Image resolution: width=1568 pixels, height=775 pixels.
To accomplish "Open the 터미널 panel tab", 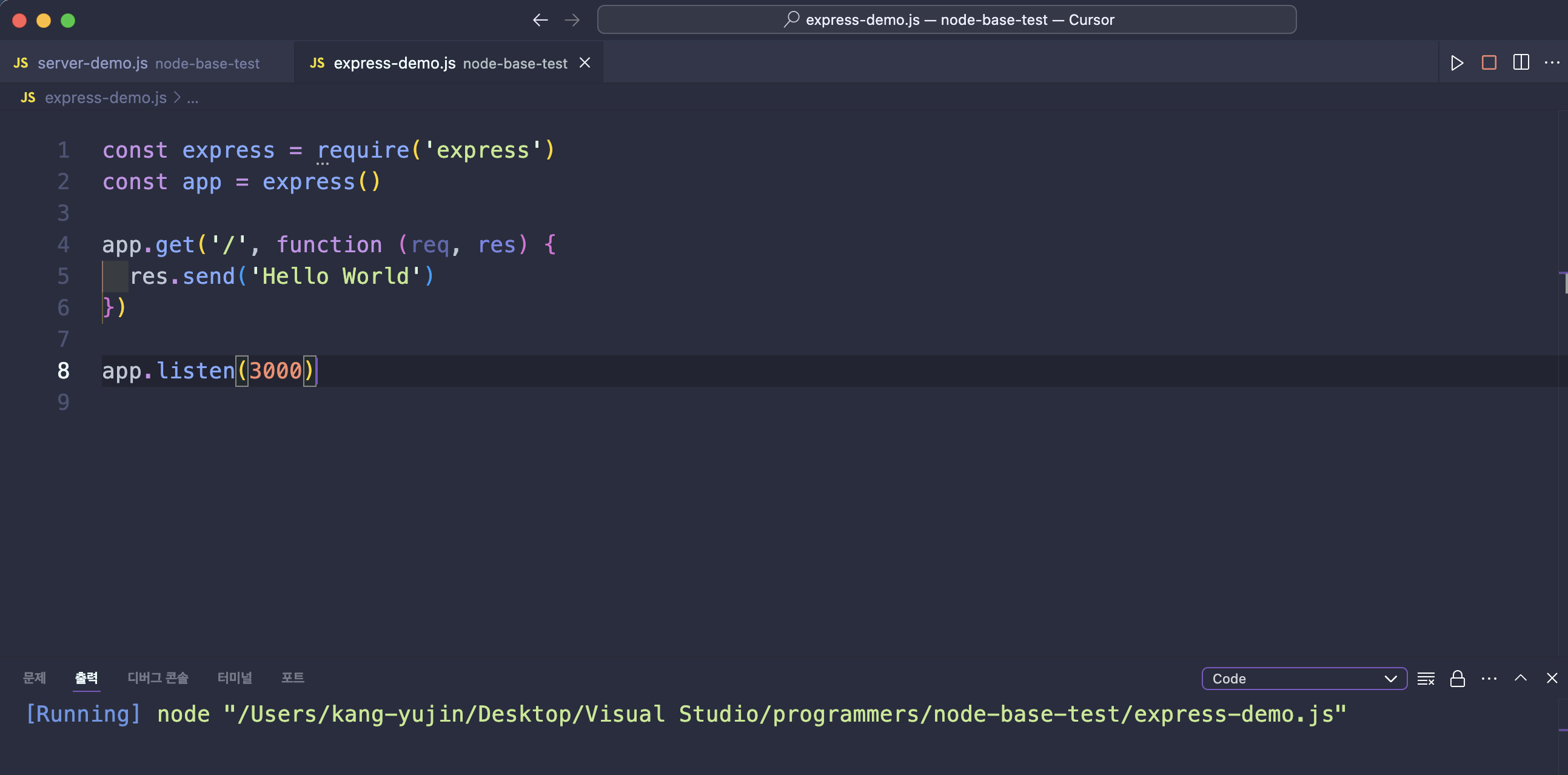I will pos(235,677).
